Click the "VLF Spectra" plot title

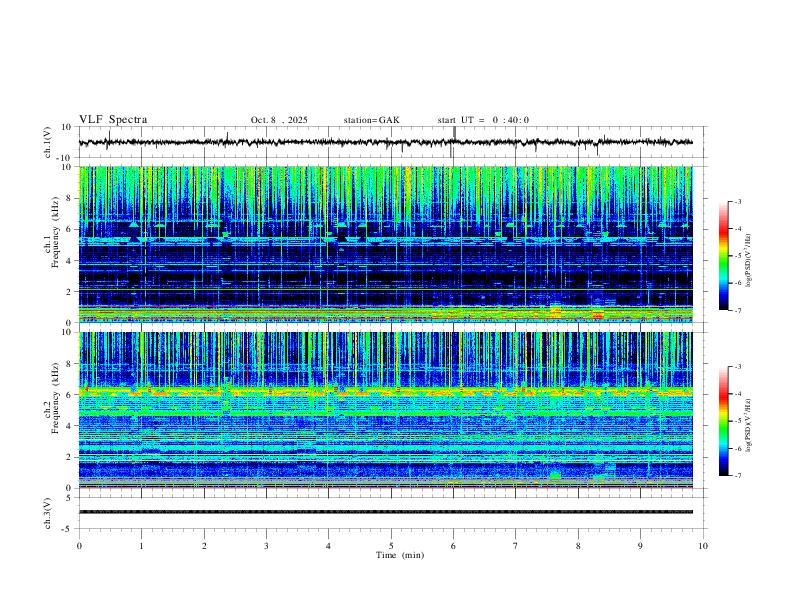tap(113, 120)
